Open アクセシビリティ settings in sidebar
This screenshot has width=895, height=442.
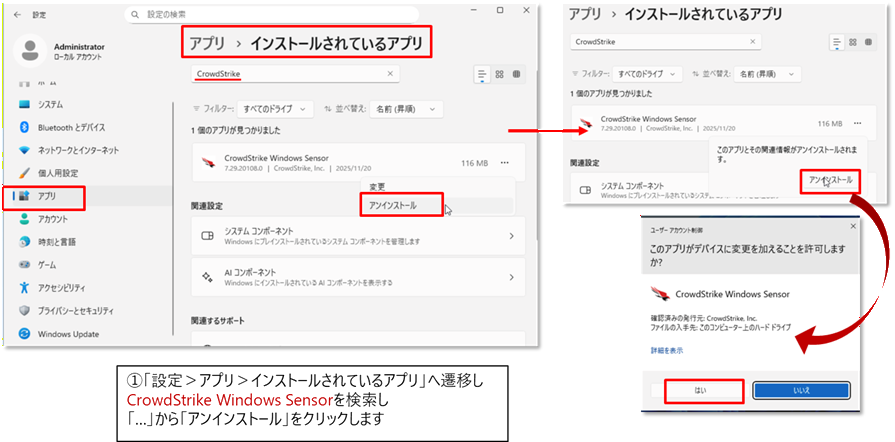(67, 288)
